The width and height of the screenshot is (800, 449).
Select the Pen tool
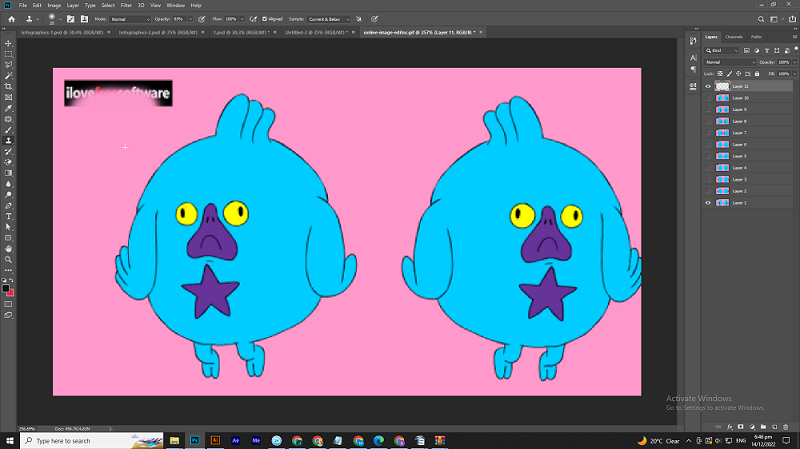click(x=8, y=206)
